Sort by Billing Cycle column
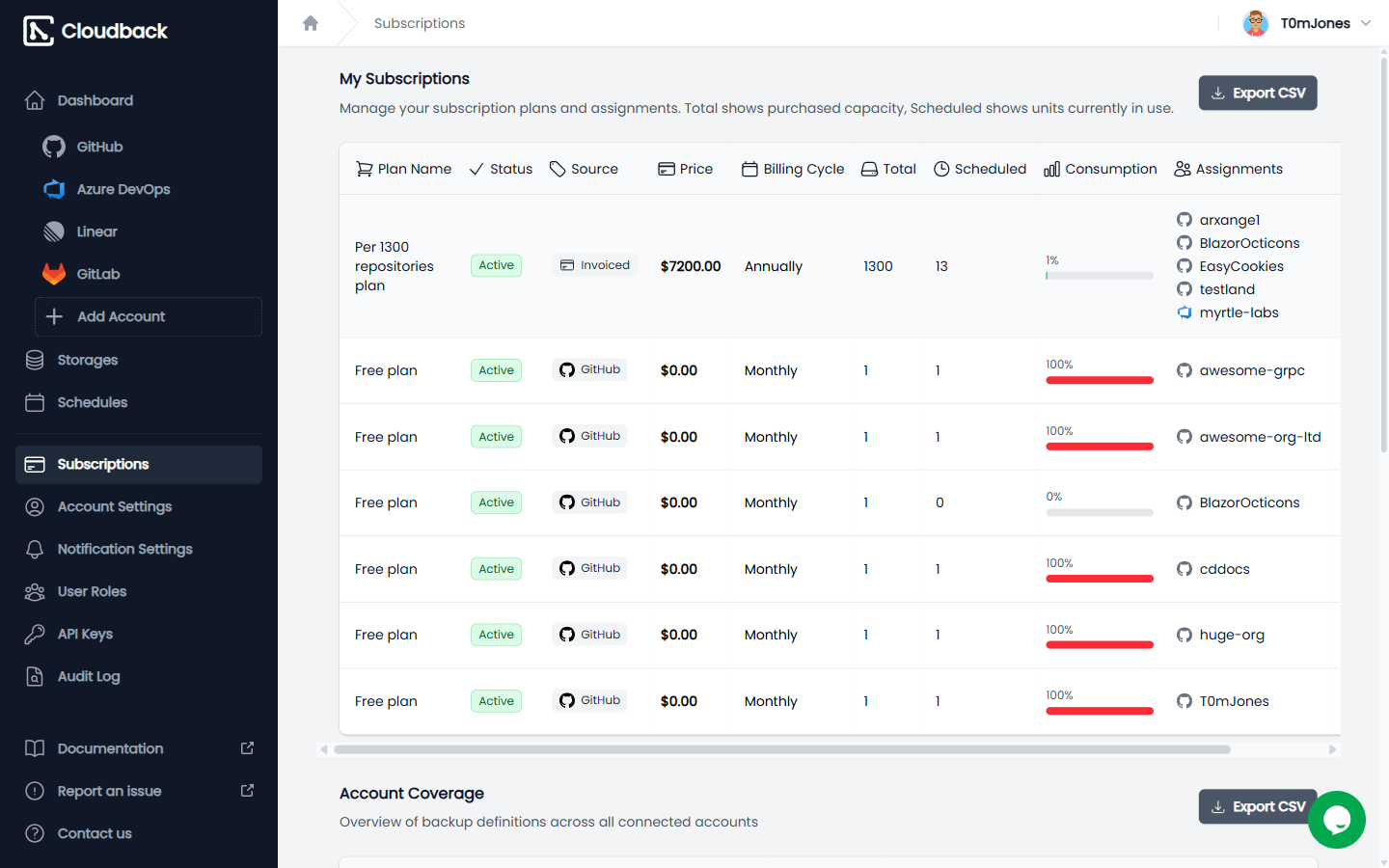 click(x=793, y=169)
